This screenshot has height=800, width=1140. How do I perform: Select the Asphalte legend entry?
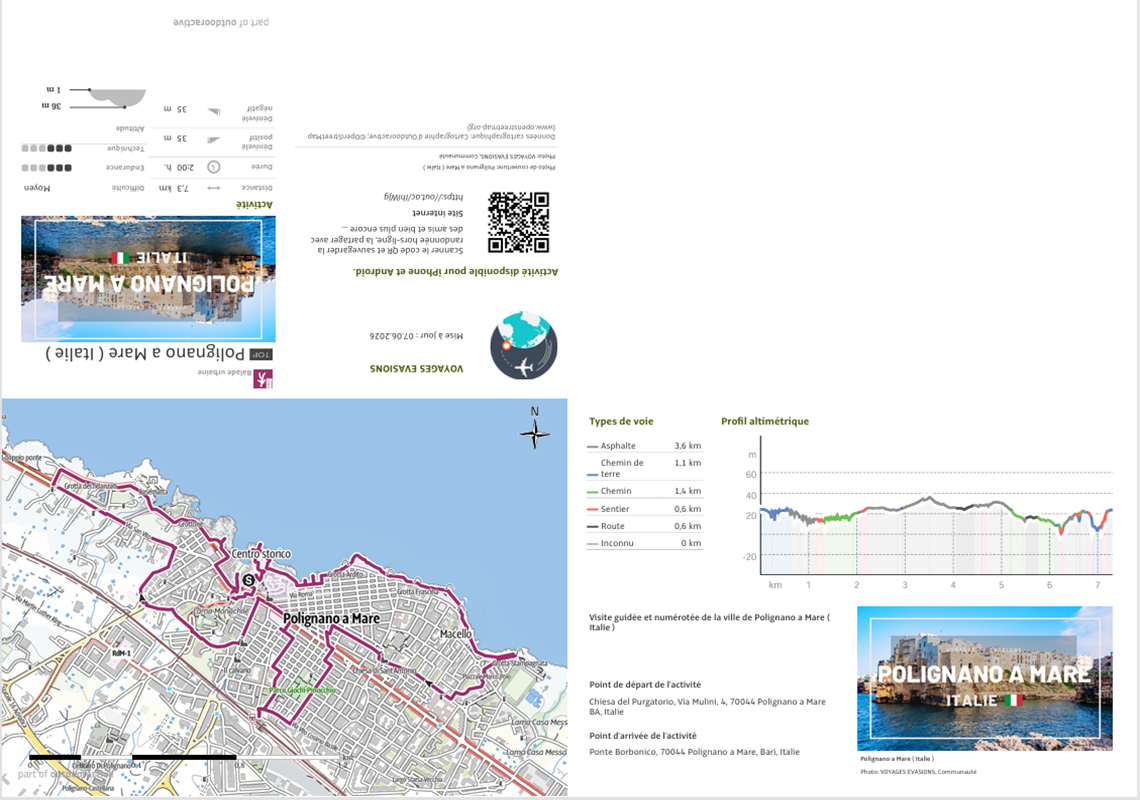tap(644, 446)
